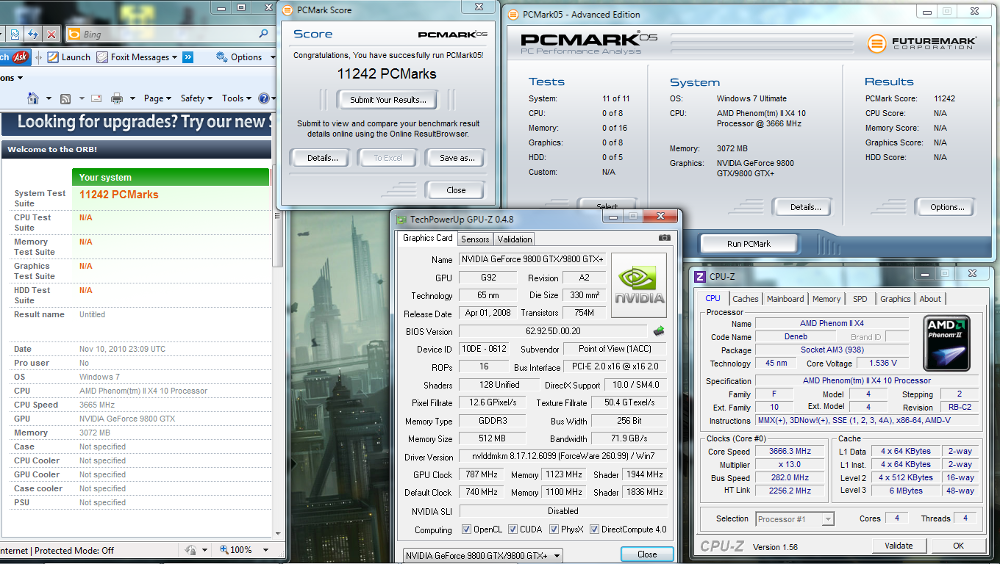Open the GPU selection dropdown in GPU-Z
1000x564 pixels.
(x=482, y=556)
